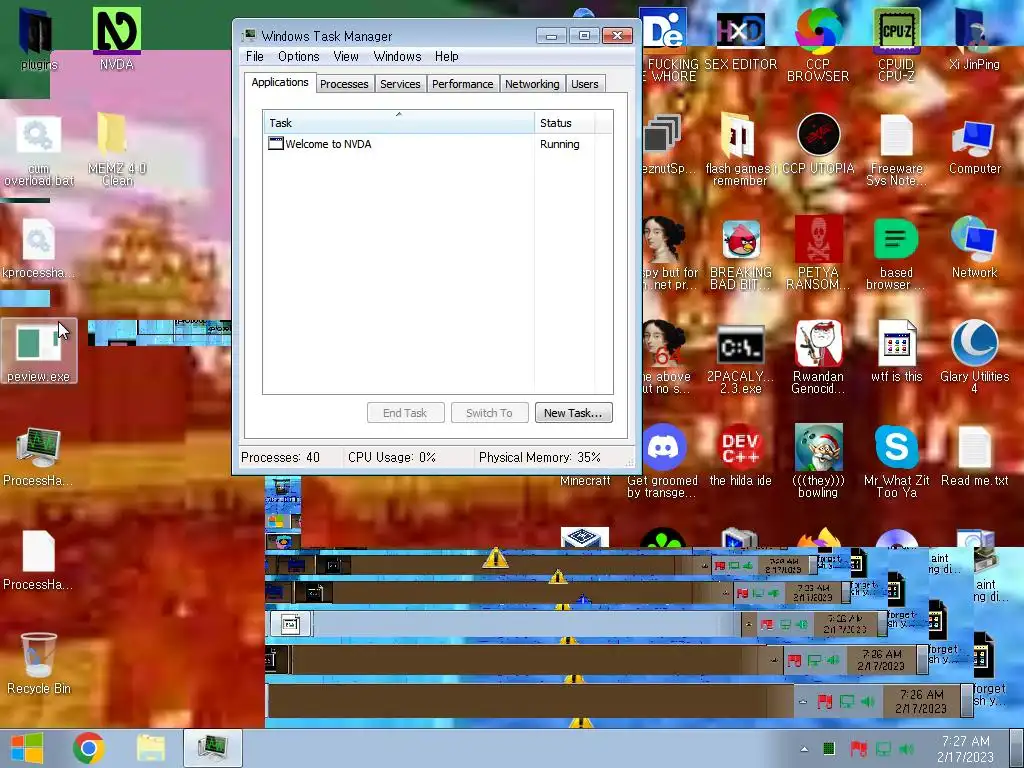
Task: Click the Action Center flag tray icon
Action: (x=857, y=749)
